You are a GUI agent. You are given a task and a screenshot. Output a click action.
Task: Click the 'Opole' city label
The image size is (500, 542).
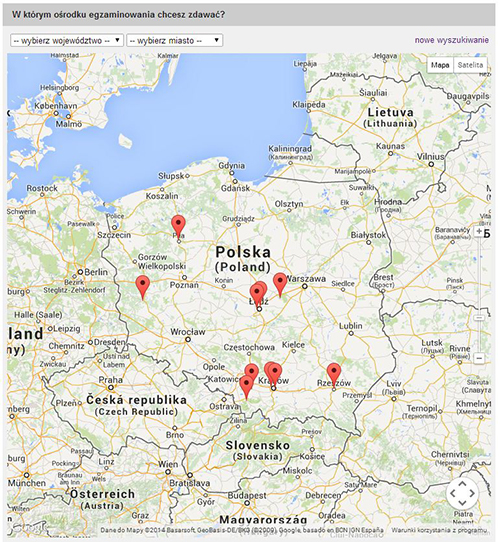[x=214, y=367]
